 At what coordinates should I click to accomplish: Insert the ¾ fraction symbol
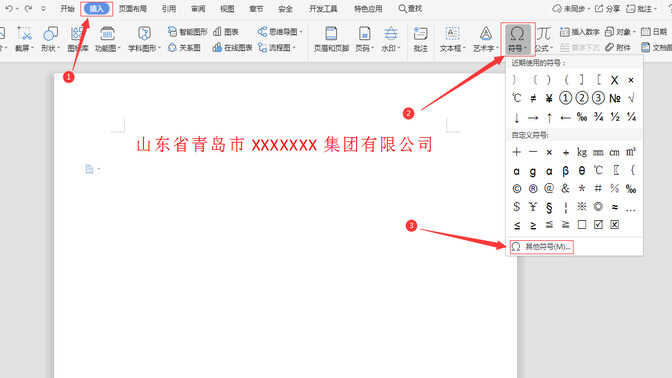598,117
